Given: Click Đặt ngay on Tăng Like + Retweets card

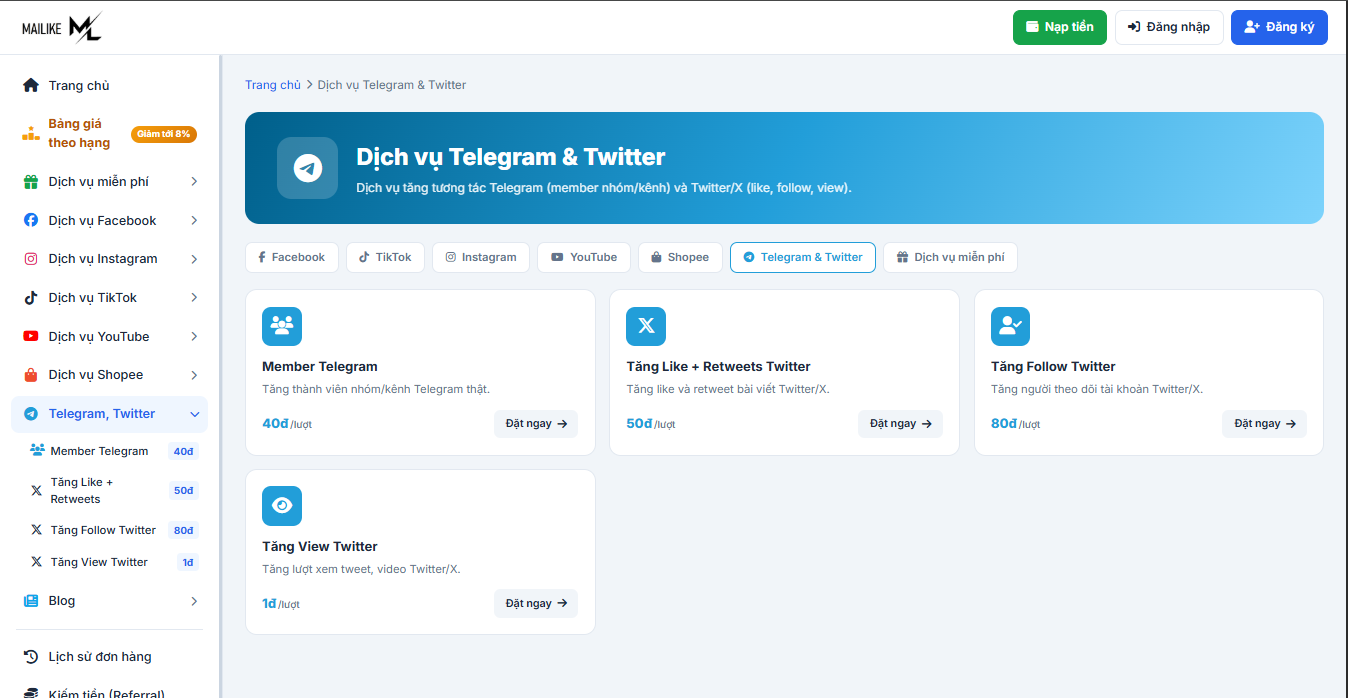Looking at the screenshot, I should click(x=900, y=424).
